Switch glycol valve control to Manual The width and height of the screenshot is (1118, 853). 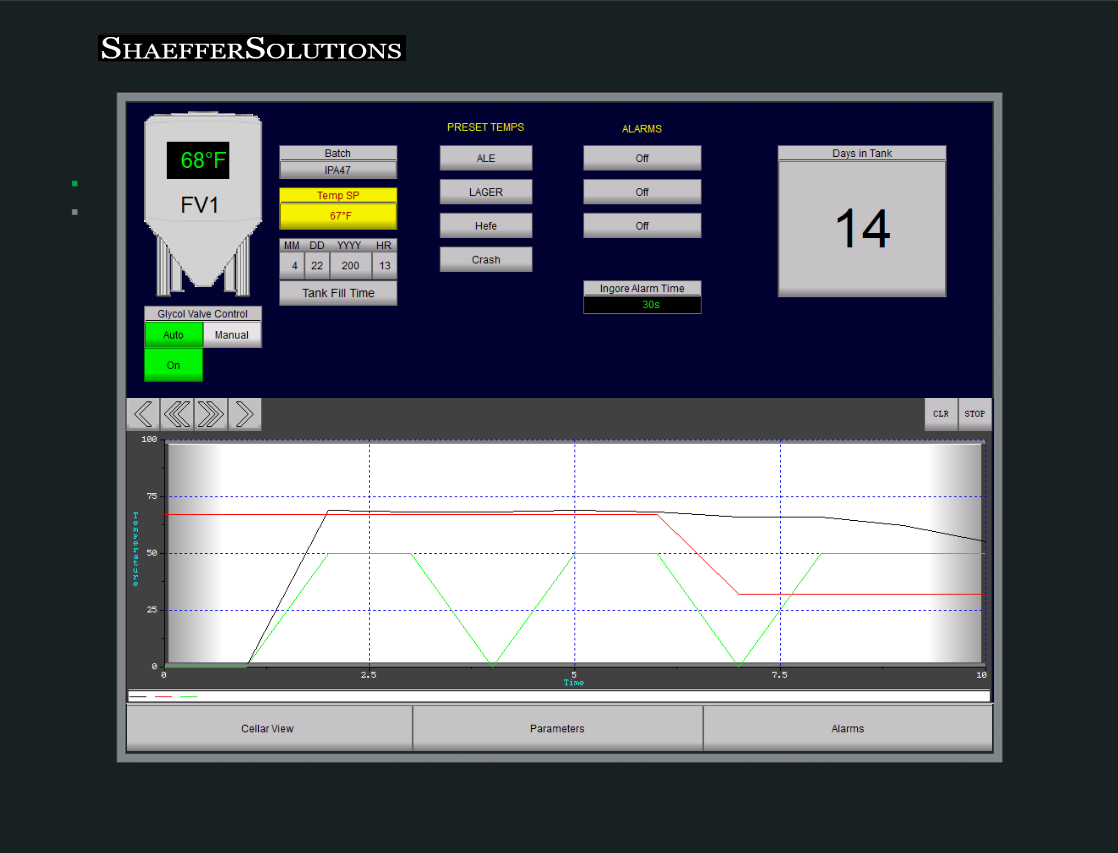pyautogui.click(x=232, y=334)
